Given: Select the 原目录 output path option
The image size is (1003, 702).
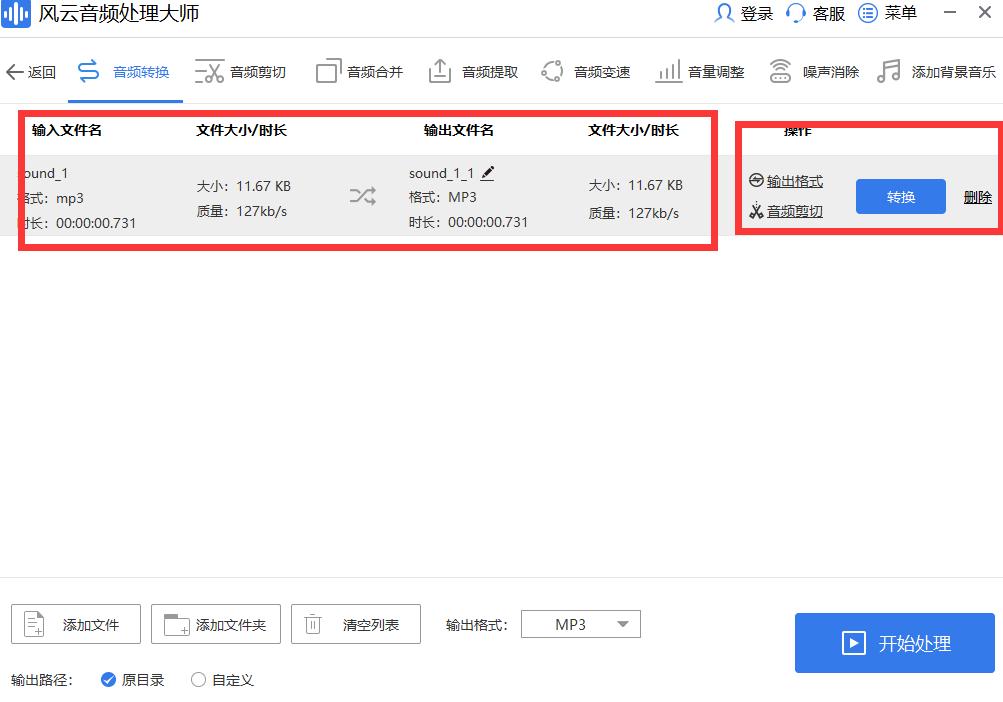Looking at the screenshot, I should point(110,680).
